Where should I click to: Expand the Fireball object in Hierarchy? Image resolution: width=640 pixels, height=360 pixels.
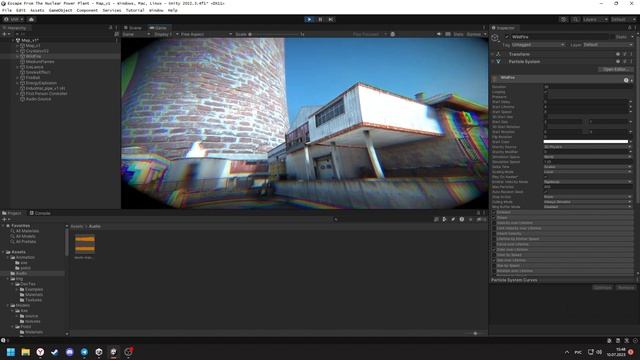[x=18, y=78]
